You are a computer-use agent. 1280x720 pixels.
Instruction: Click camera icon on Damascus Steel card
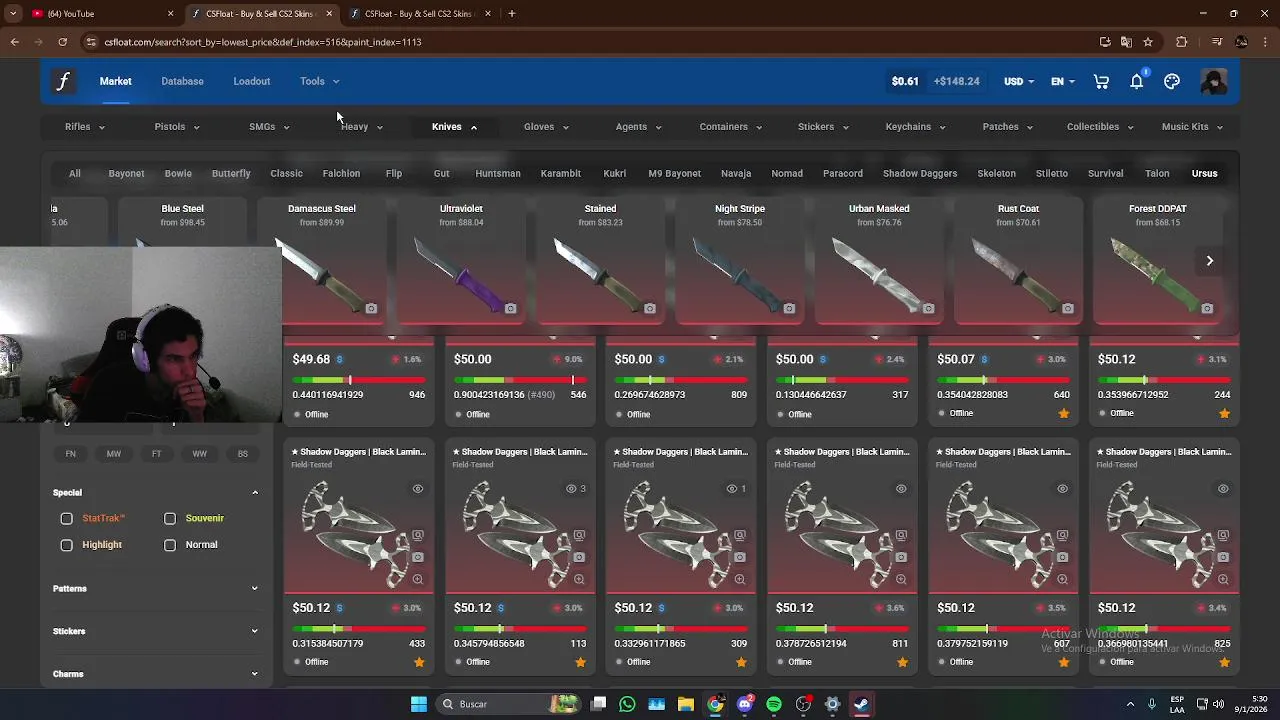pyautogui.click(x=371, y=309)
